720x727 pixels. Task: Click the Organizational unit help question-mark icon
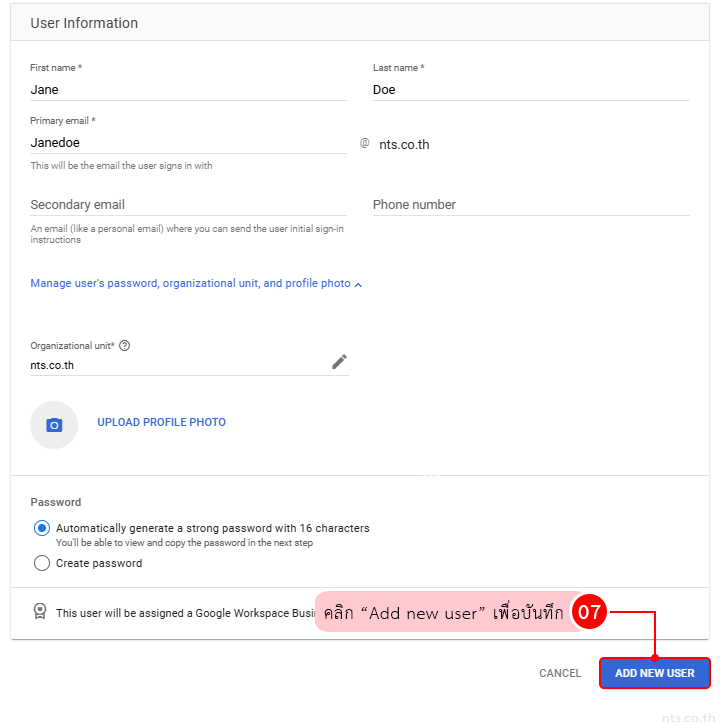(125, 346)
